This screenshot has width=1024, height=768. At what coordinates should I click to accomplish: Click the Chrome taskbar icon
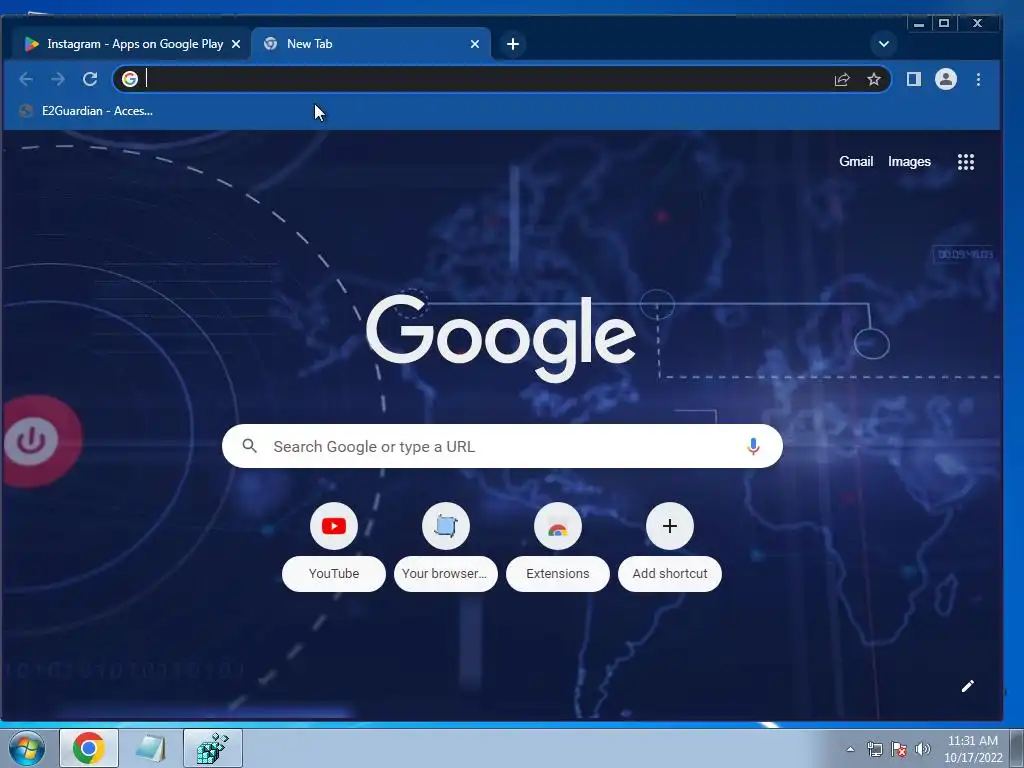coord(89,748)
